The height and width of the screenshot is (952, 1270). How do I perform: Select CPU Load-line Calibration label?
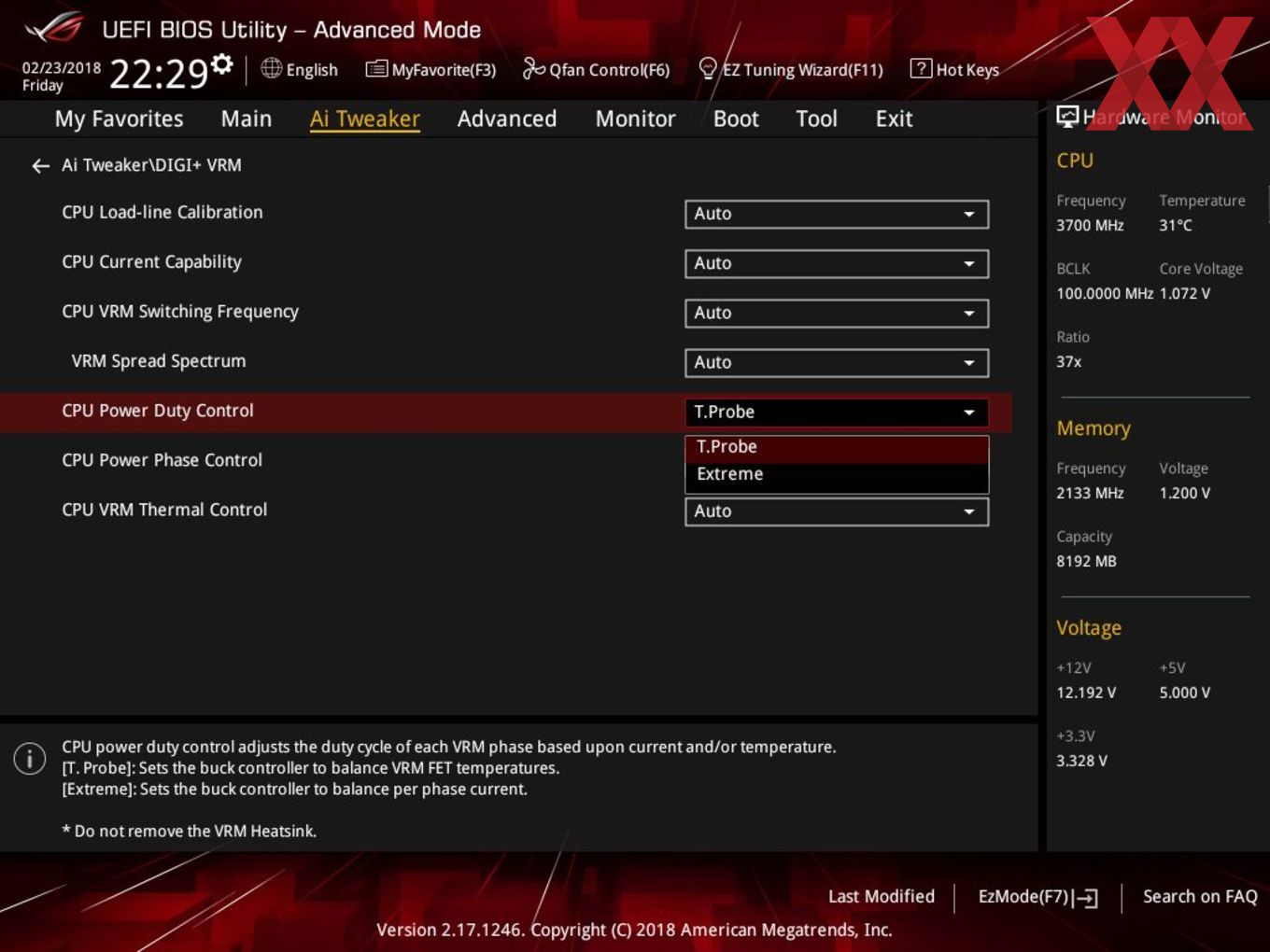(x=162, y=212)
